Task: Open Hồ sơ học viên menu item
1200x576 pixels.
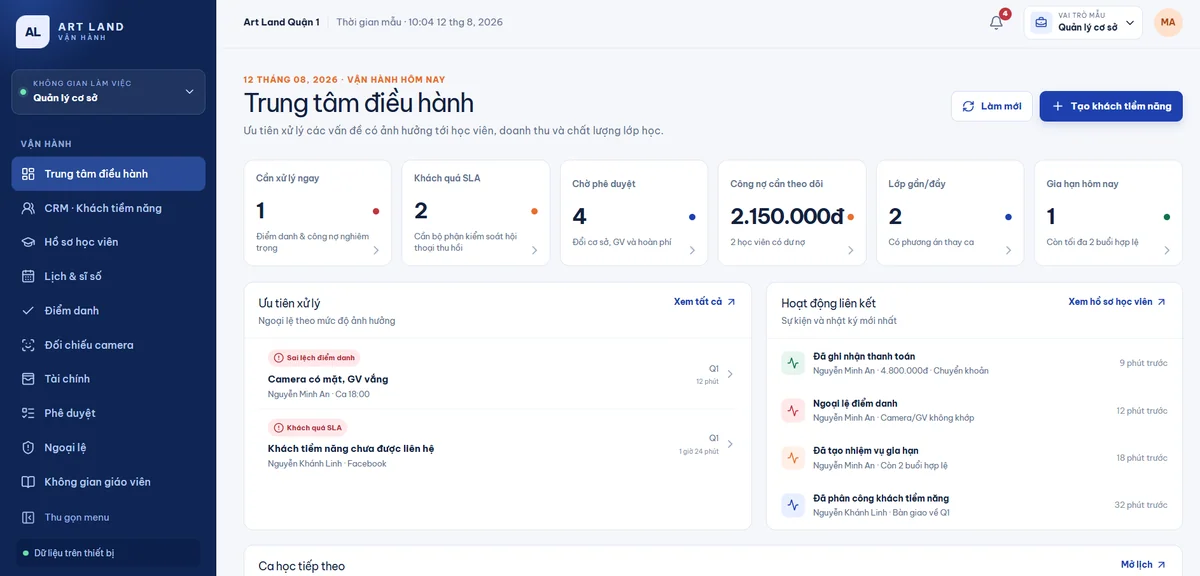Action: tap(108, 242)
